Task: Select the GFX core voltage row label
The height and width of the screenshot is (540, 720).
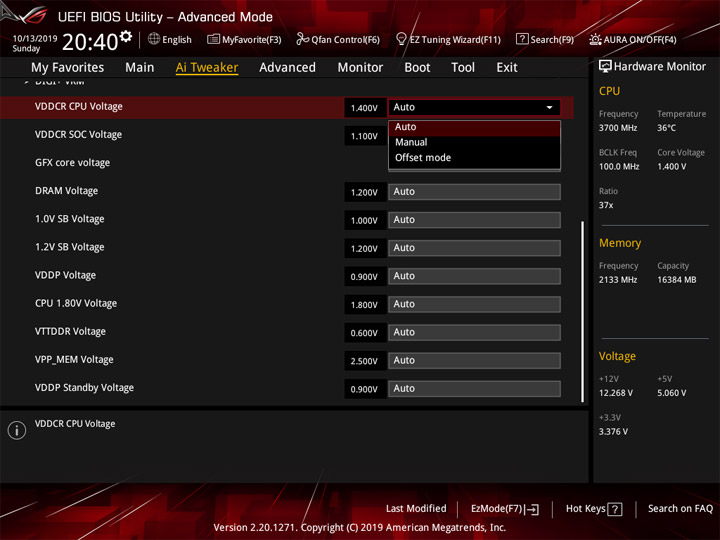Action: [x=73, y=163]
